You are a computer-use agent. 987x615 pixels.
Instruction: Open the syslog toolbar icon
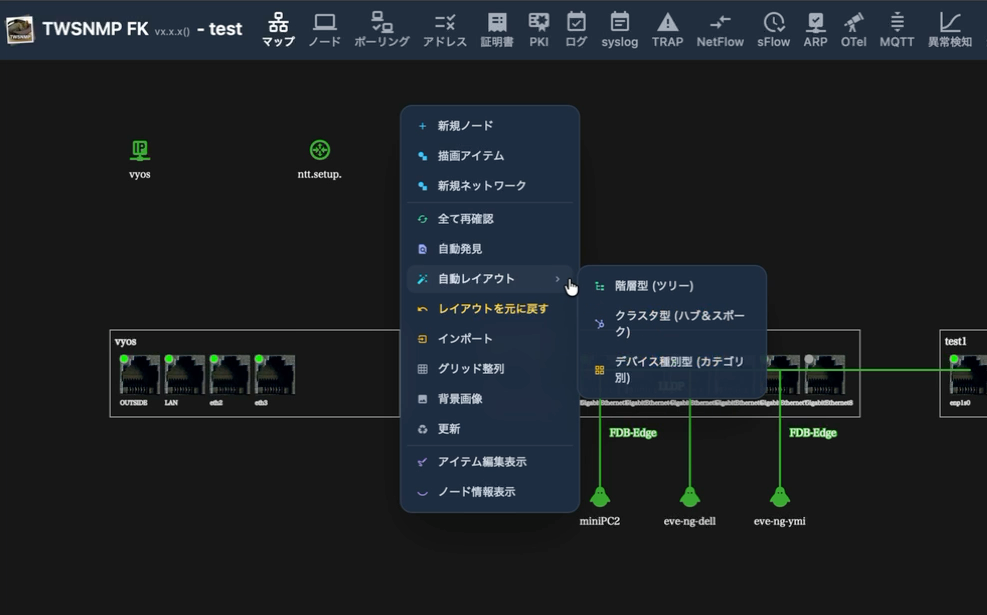tap(619, 30)
